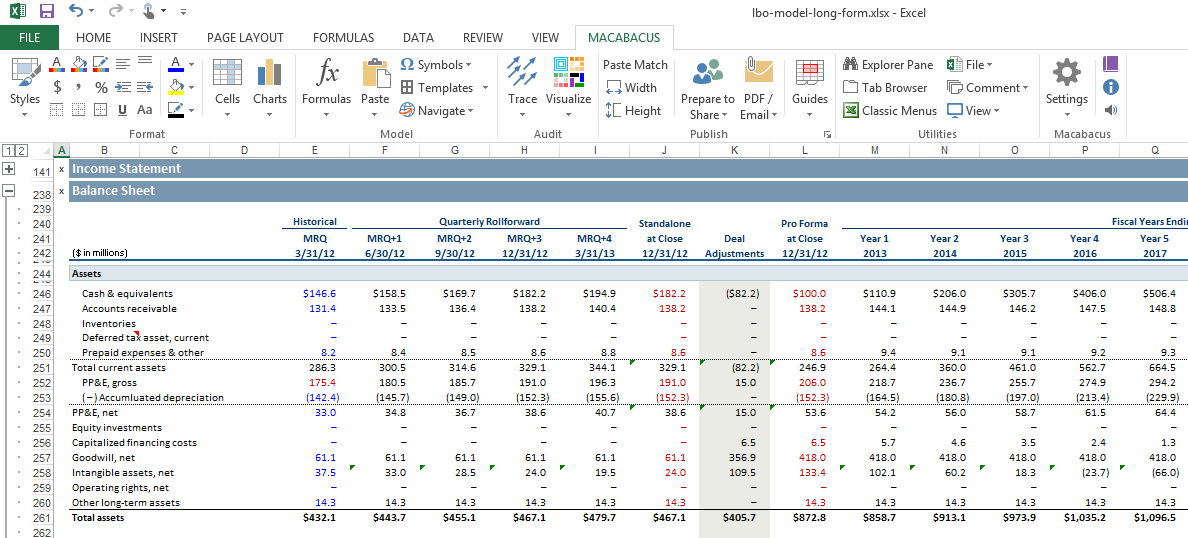Collapse the Balance Sheet row group
This screenshot has height=538, width=1188.
(x=9, y=191)
